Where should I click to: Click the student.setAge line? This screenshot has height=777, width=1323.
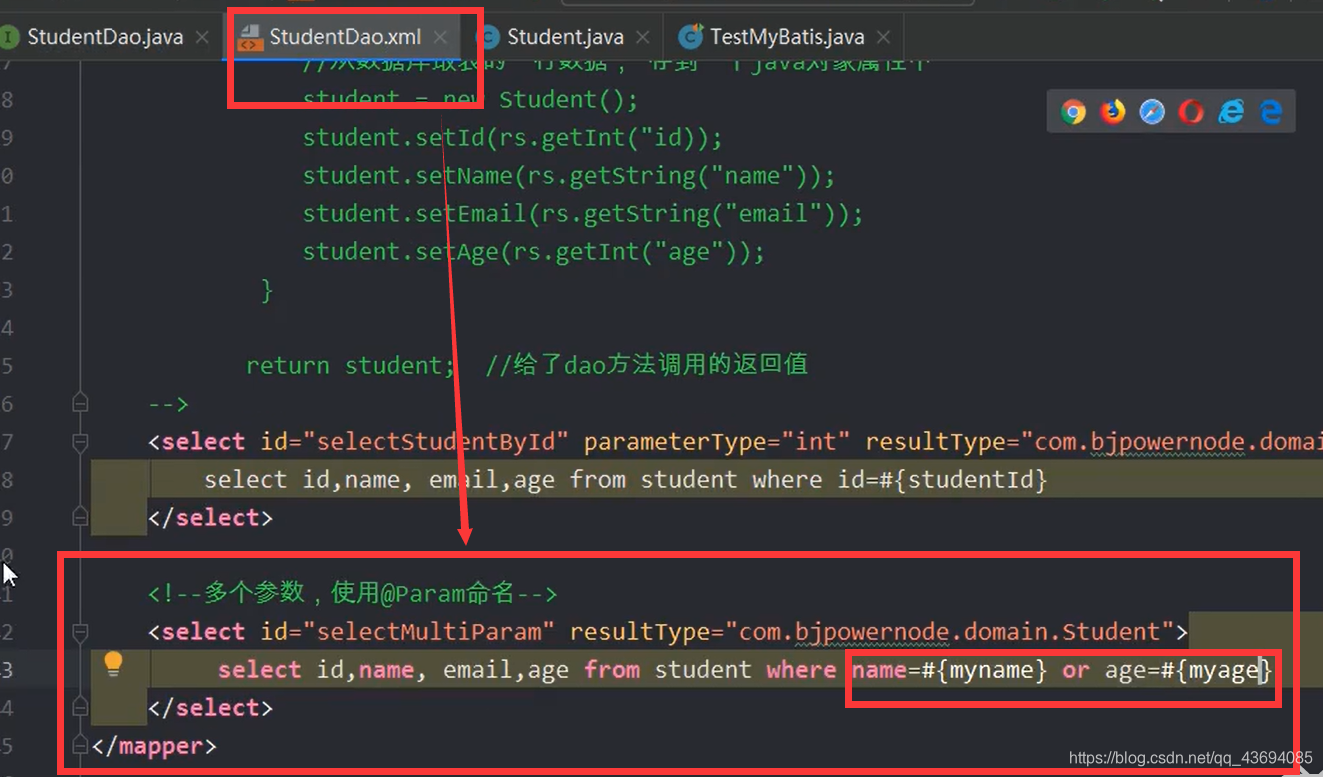534,252
